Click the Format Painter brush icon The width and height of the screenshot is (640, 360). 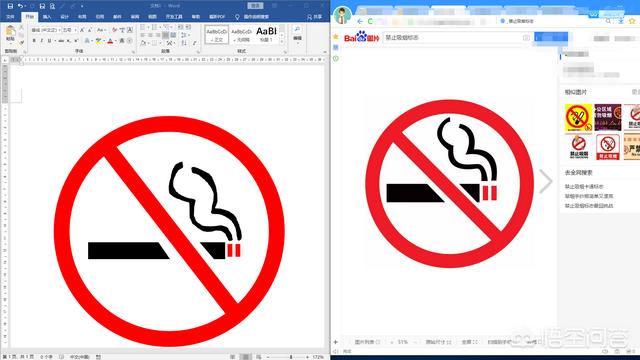[x=22, y=42]
